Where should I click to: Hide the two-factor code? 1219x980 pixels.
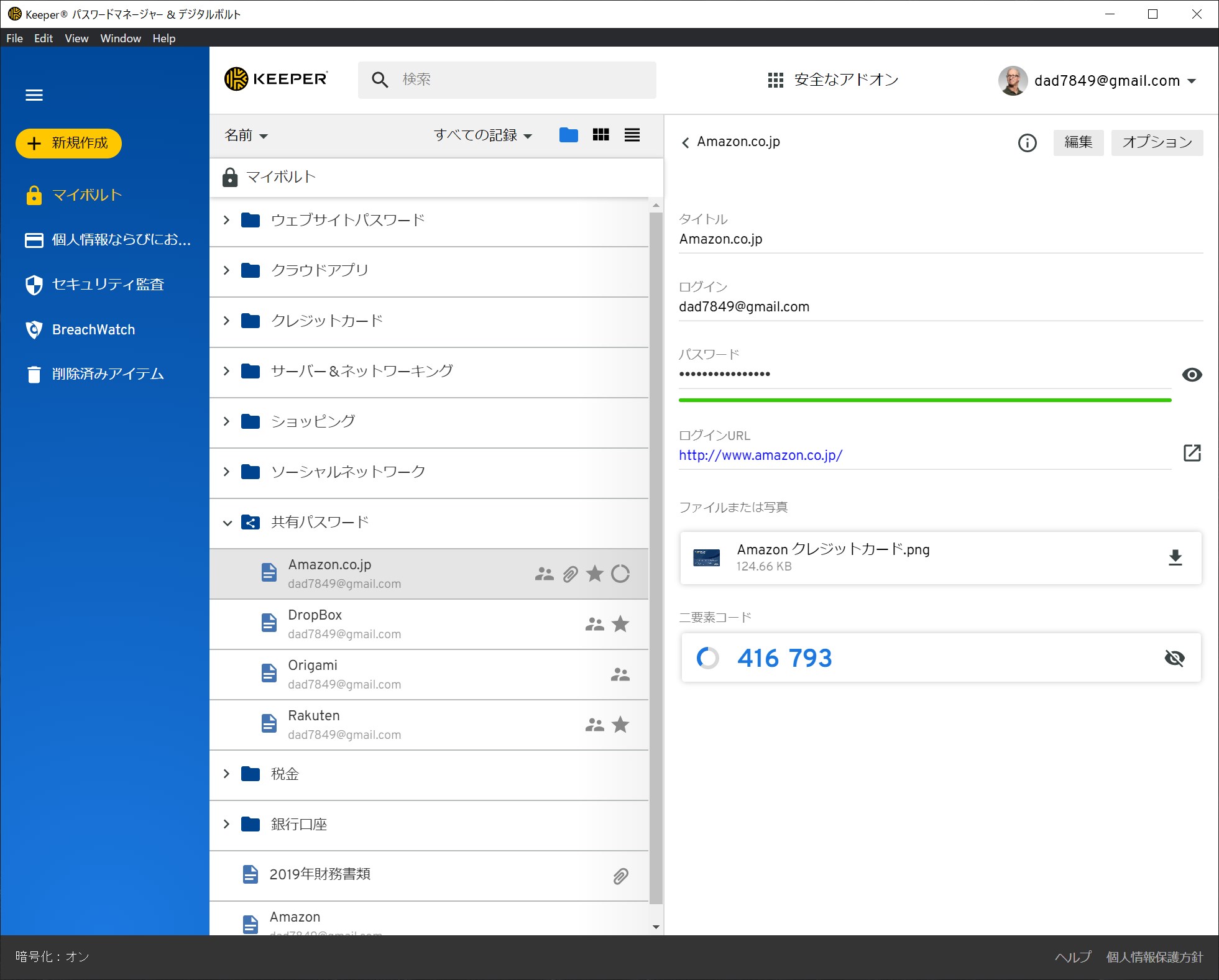(1174, 658)
